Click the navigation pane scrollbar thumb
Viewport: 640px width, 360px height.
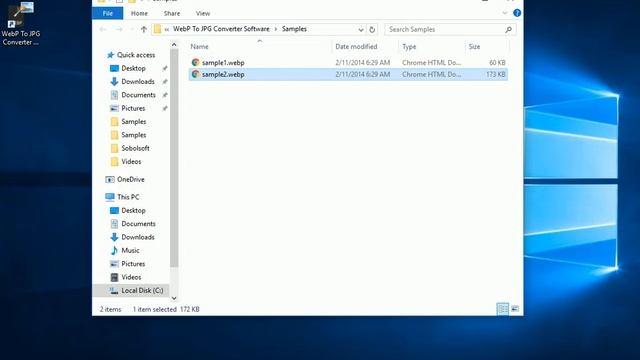174,158
